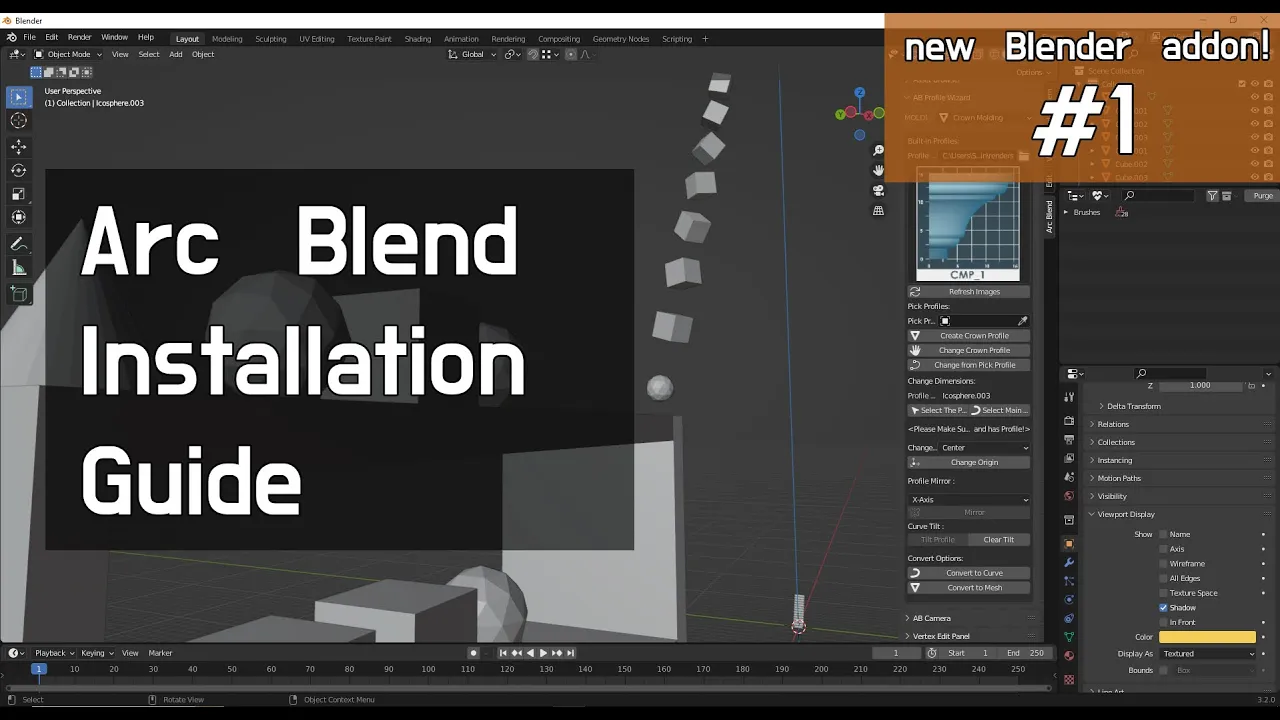Expand the Relations panel
This screenshot has height=720, width=1280.
pyautogui.click(x=1112, y=424)
